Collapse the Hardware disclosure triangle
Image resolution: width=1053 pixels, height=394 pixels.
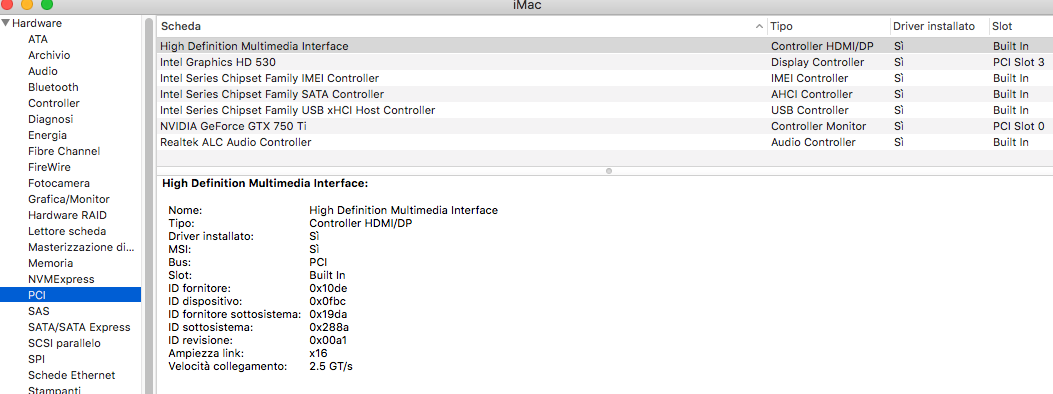click(5, 23)
